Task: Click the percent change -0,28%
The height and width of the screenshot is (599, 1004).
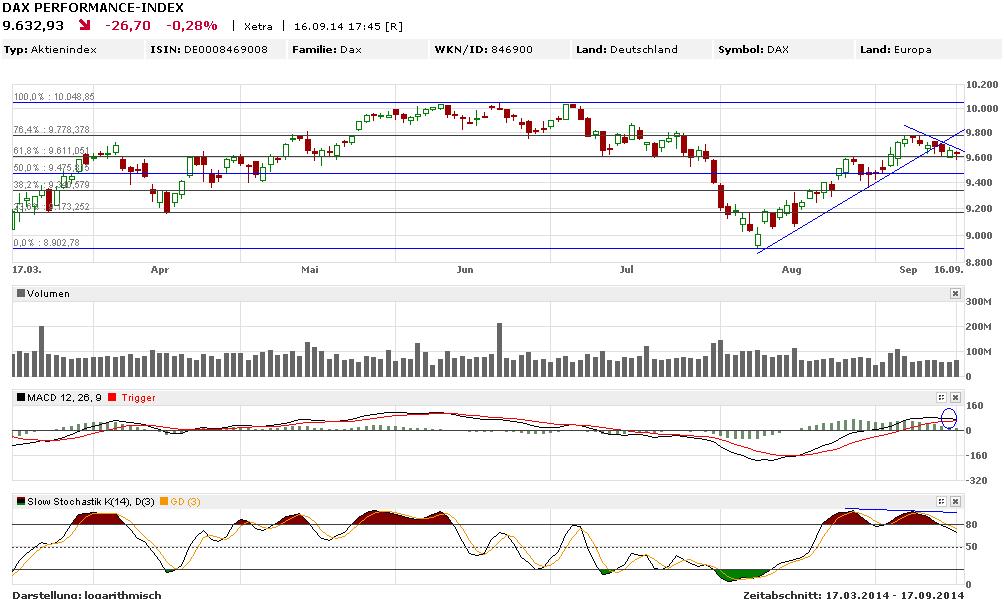Action: click(191, 26)
